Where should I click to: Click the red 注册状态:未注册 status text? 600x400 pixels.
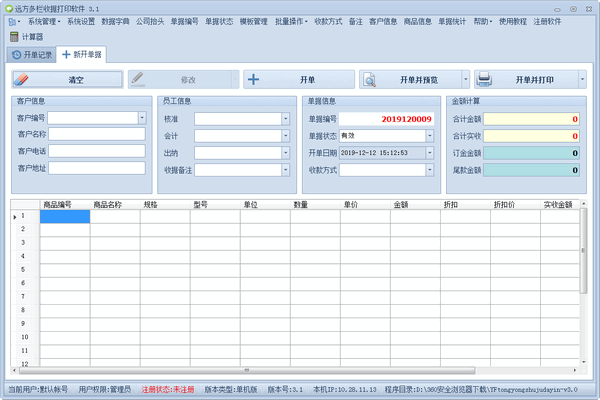pyautogui.click(x=168, y=389)
